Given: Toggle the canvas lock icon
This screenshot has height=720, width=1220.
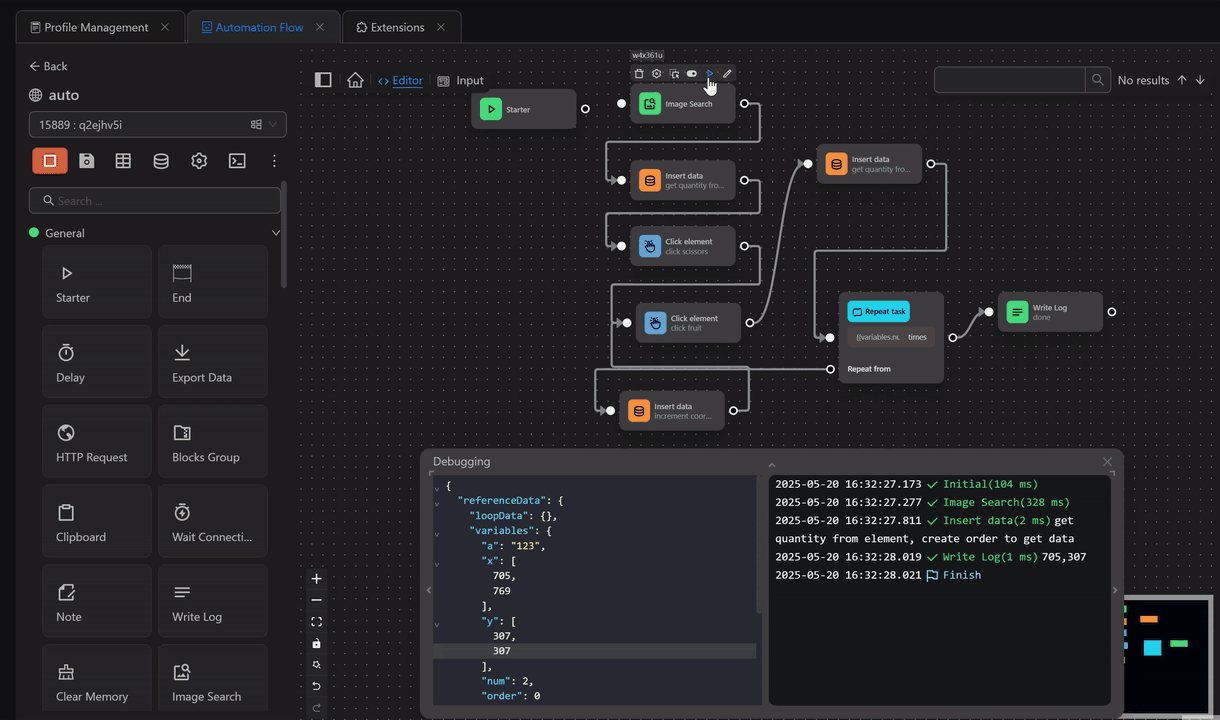Looking at the screenshot, I should coord(316,643).
